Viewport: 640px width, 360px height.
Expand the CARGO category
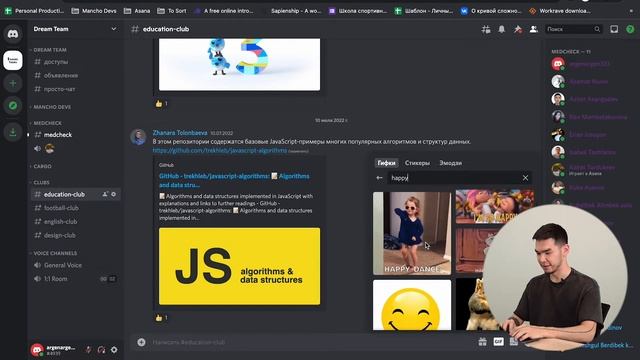point(41,167)
